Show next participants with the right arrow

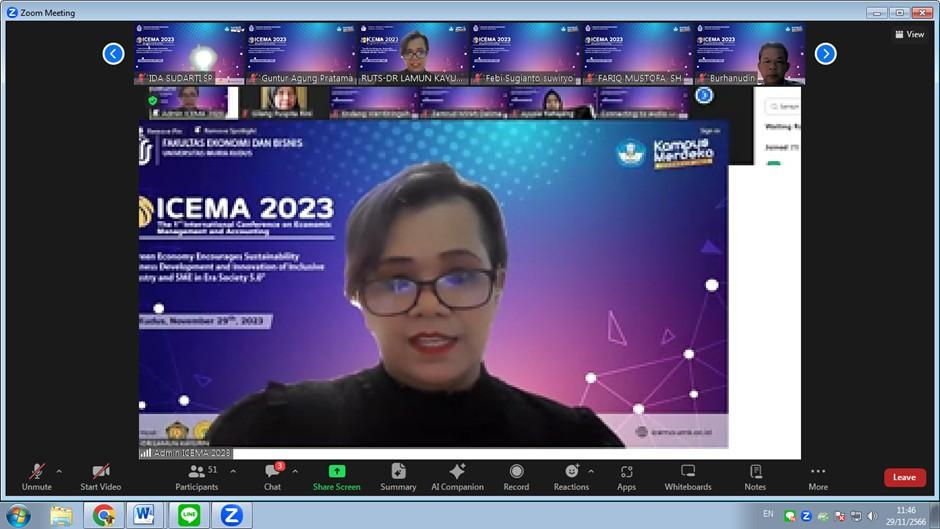825,53
